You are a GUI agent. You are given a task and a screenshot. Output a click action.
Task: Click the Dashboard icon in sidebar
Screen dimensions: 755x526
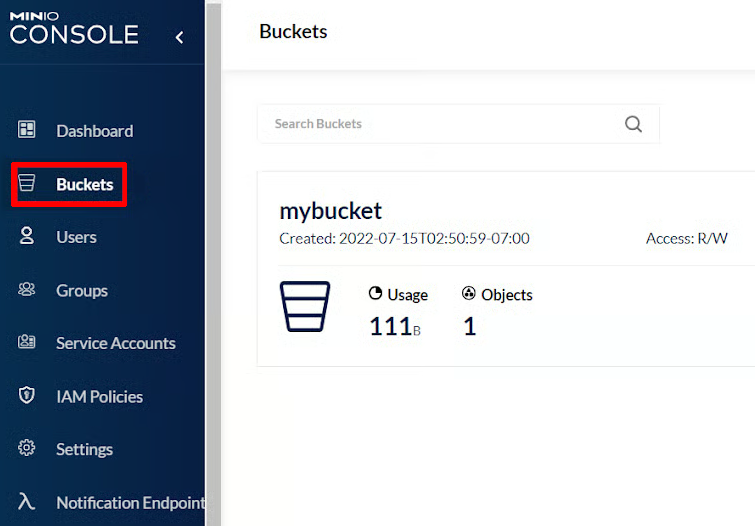(27, 130)
